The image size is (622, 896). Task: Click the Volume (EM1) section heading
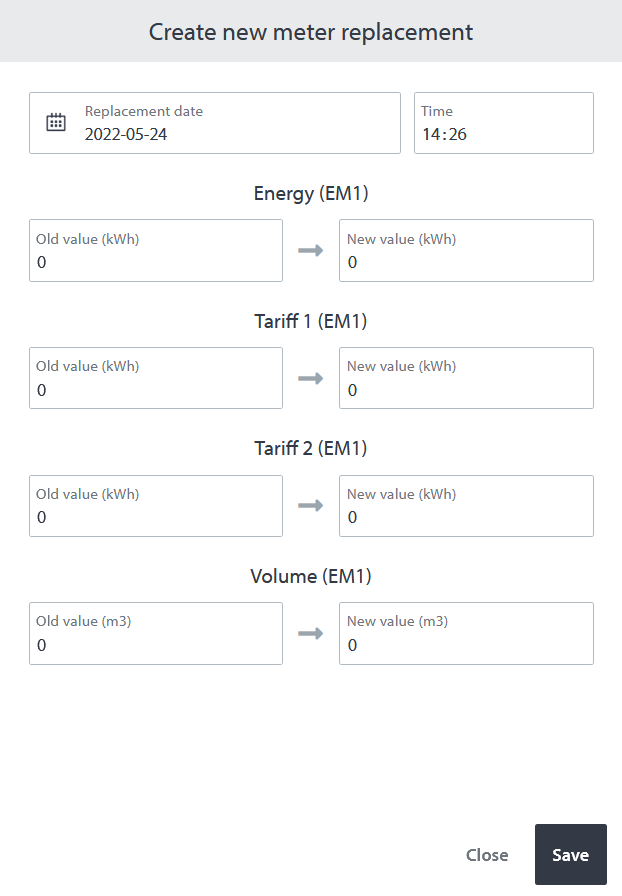pos(311,576)
